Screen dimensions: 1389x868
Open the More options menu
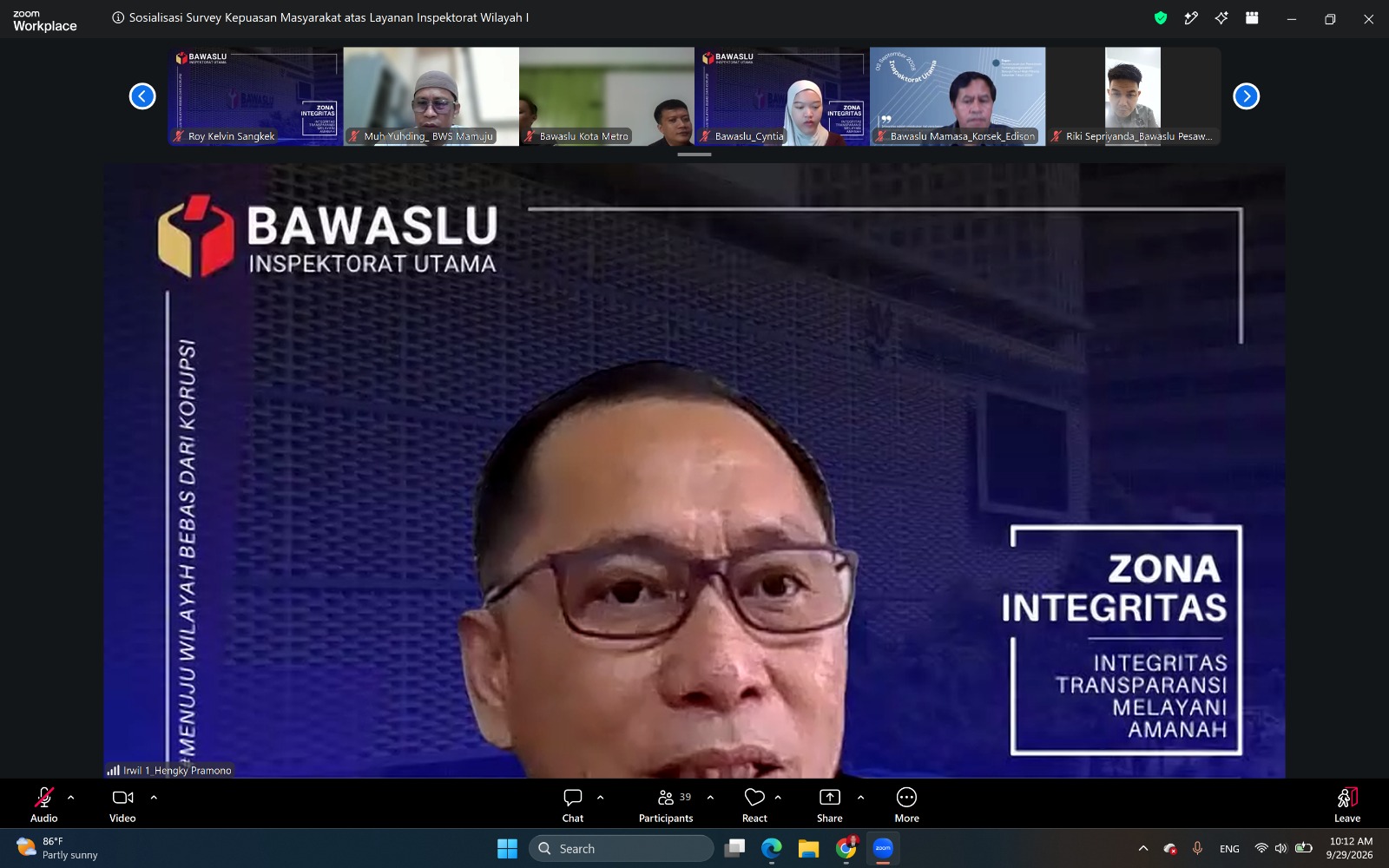coord(907,804)
